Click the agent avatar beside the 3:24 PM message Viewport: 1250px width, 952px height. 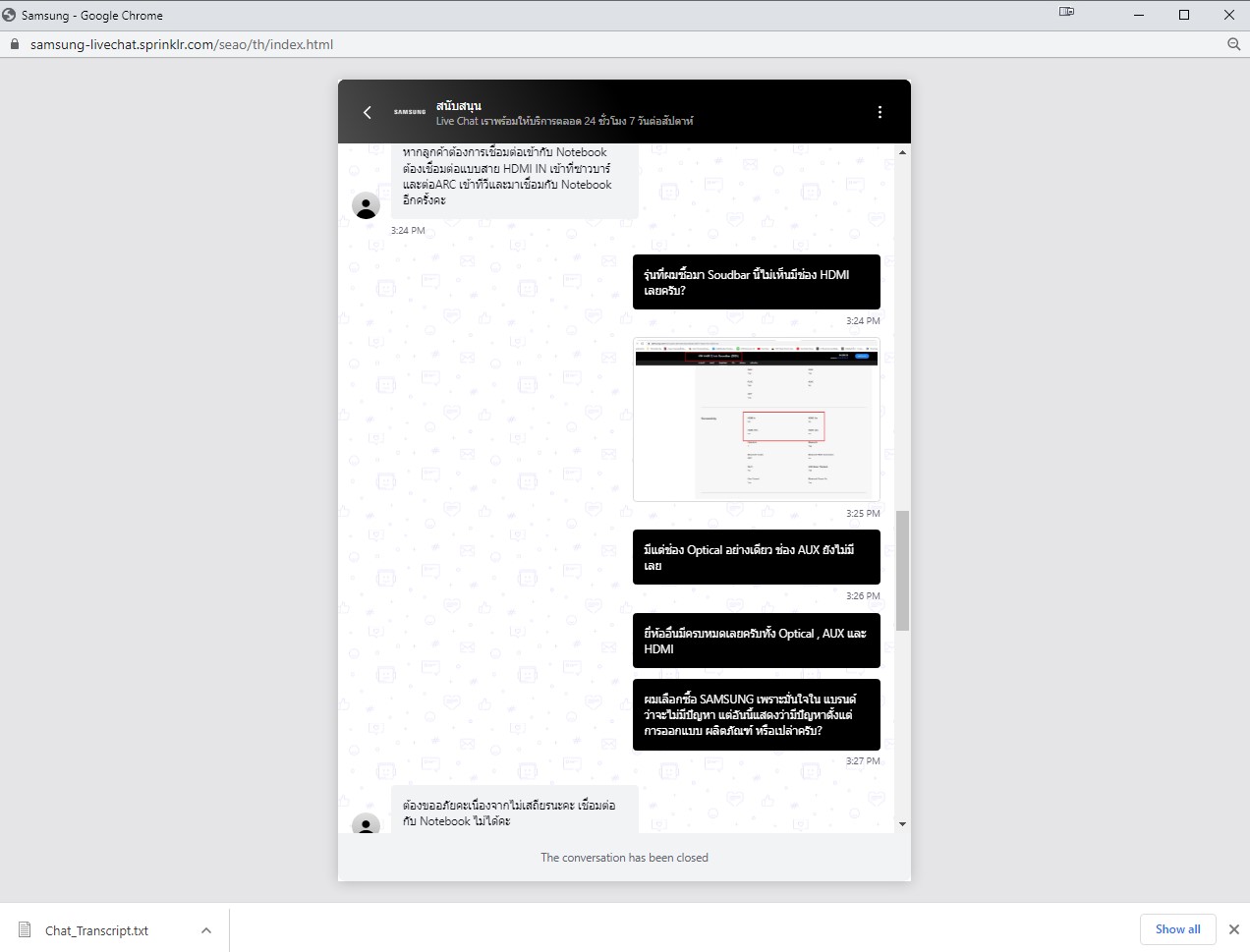366,205
